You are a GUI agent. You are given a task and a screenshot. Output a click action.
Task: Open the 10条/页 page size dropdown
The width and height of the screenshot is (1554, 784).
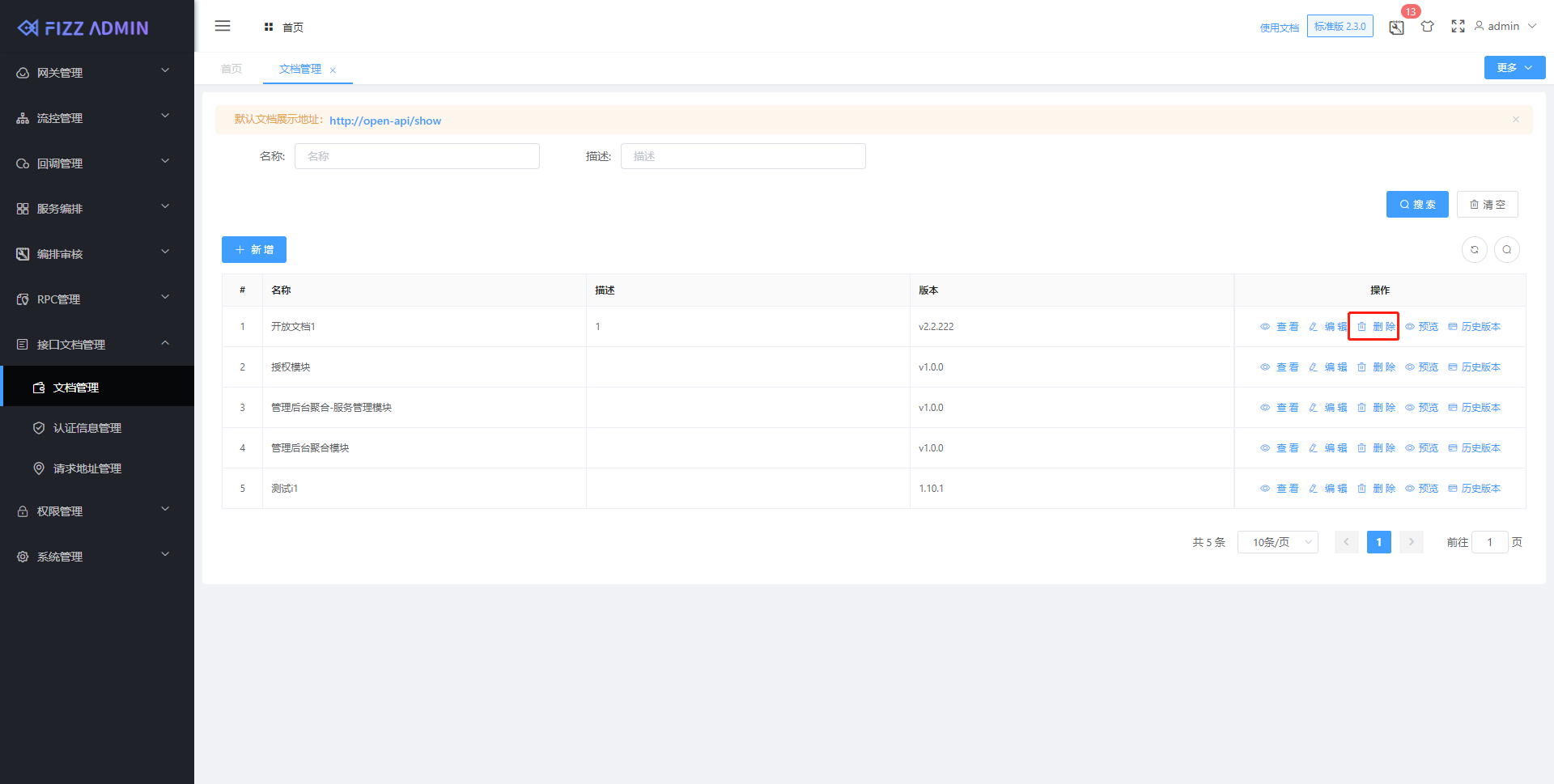(x=1277, y=542)
